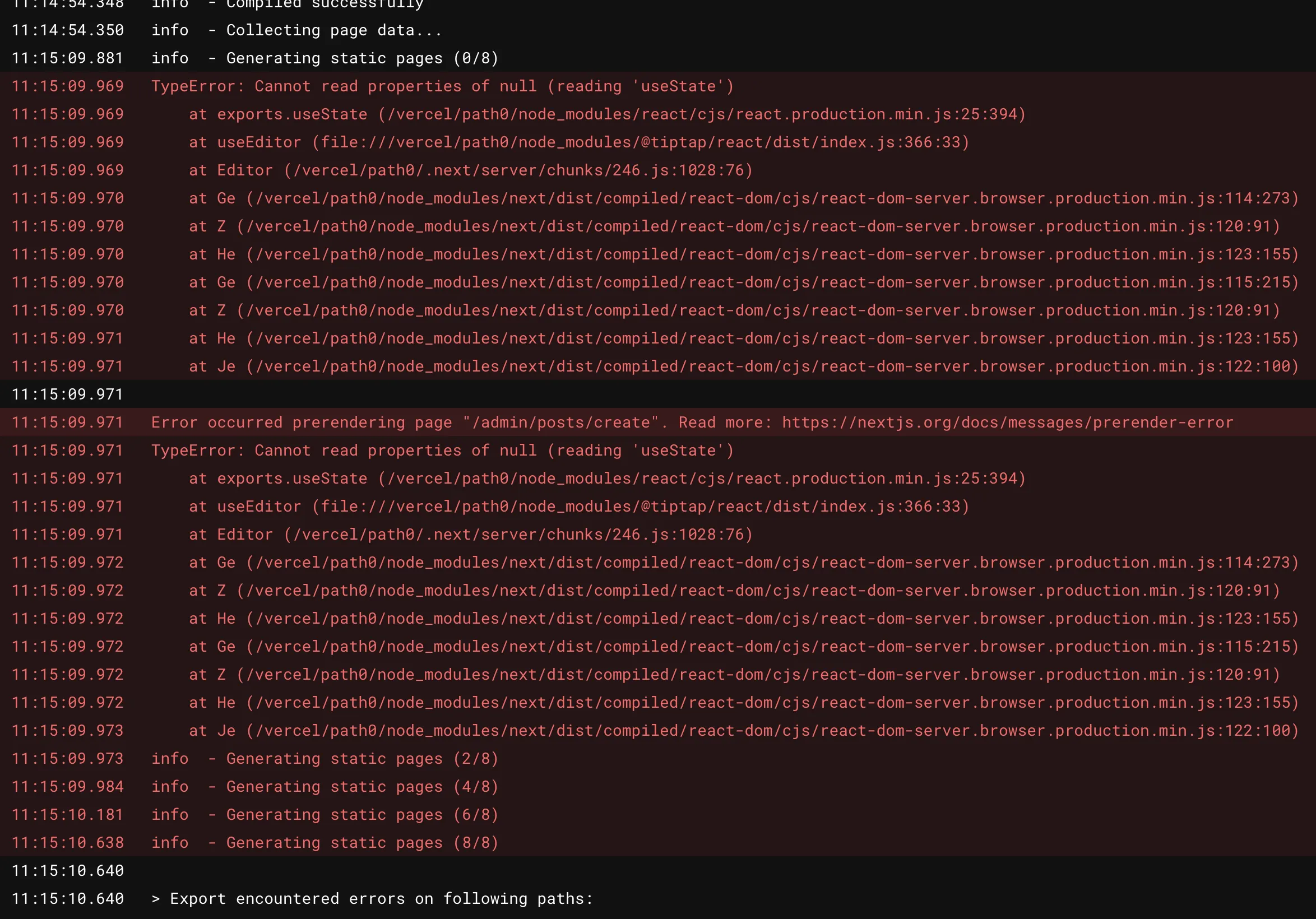Click the 11:15:10.181 timestamp
This screenshot has height=919, width=1316.
point(68,815)
